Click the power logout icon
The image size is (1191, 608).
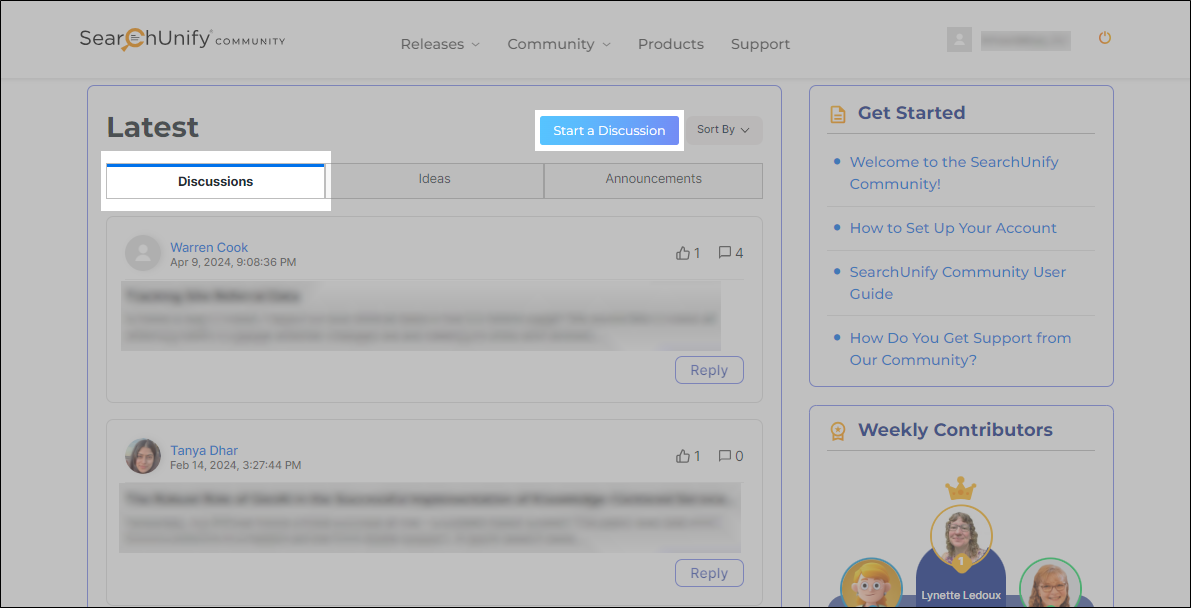coord(1105,38)
